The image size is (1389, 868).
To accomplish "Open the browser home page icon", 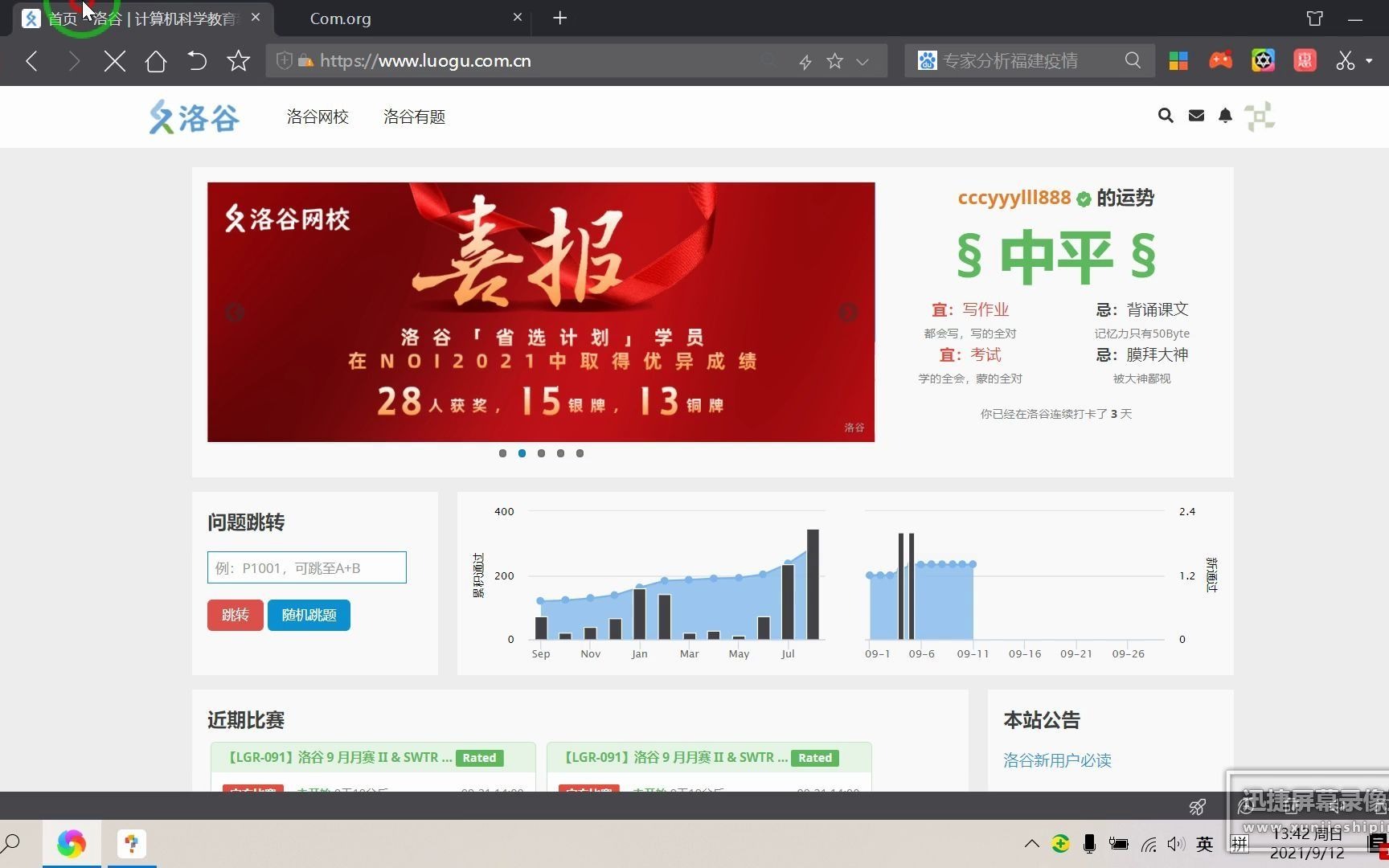I will pos(156,61).
